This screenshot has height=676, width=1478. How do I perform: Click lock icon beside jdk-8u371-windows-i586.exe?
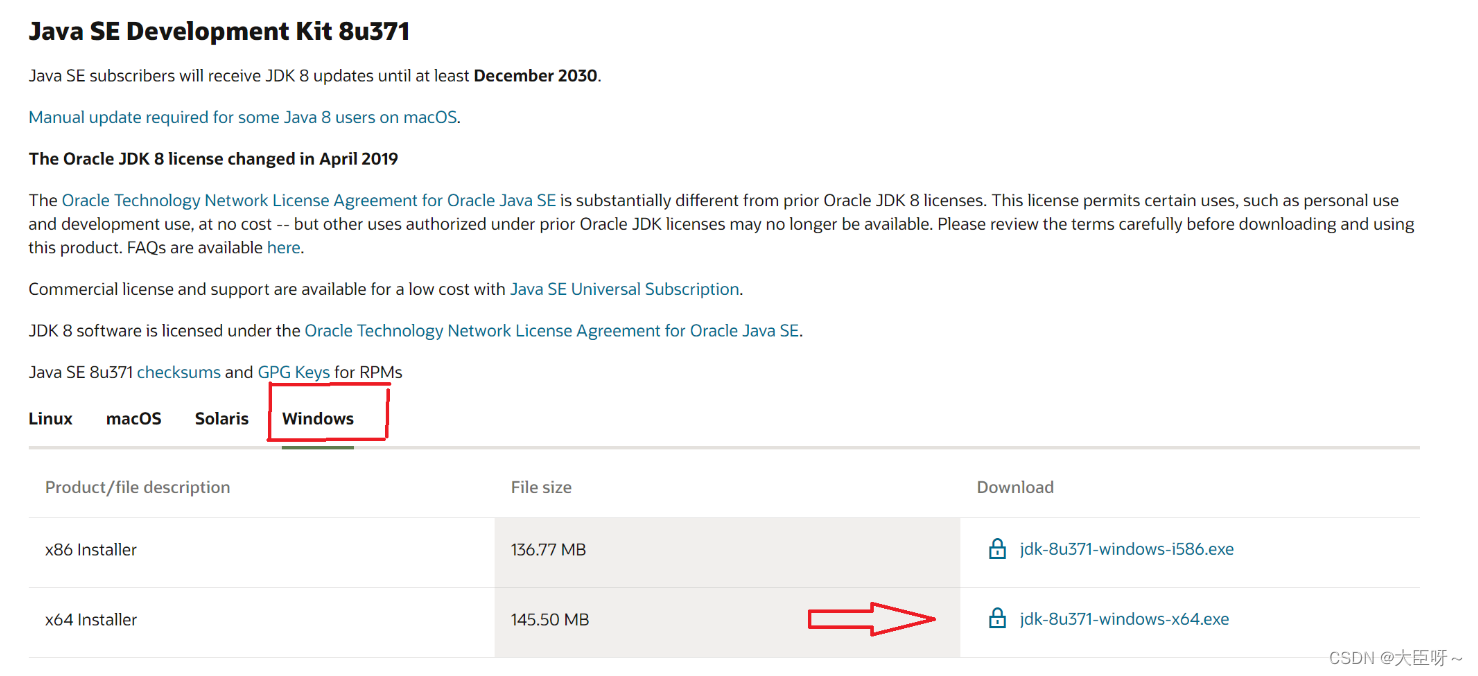996,548
